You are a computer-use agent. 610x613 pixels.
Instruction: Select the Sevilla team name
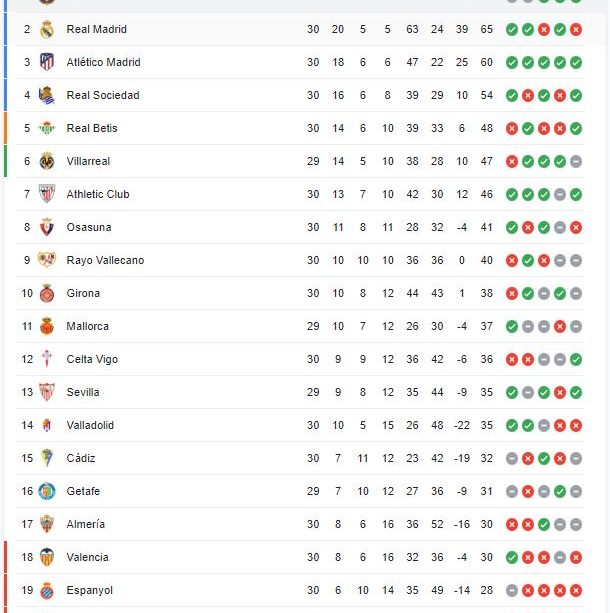click(x=83, y=392)
